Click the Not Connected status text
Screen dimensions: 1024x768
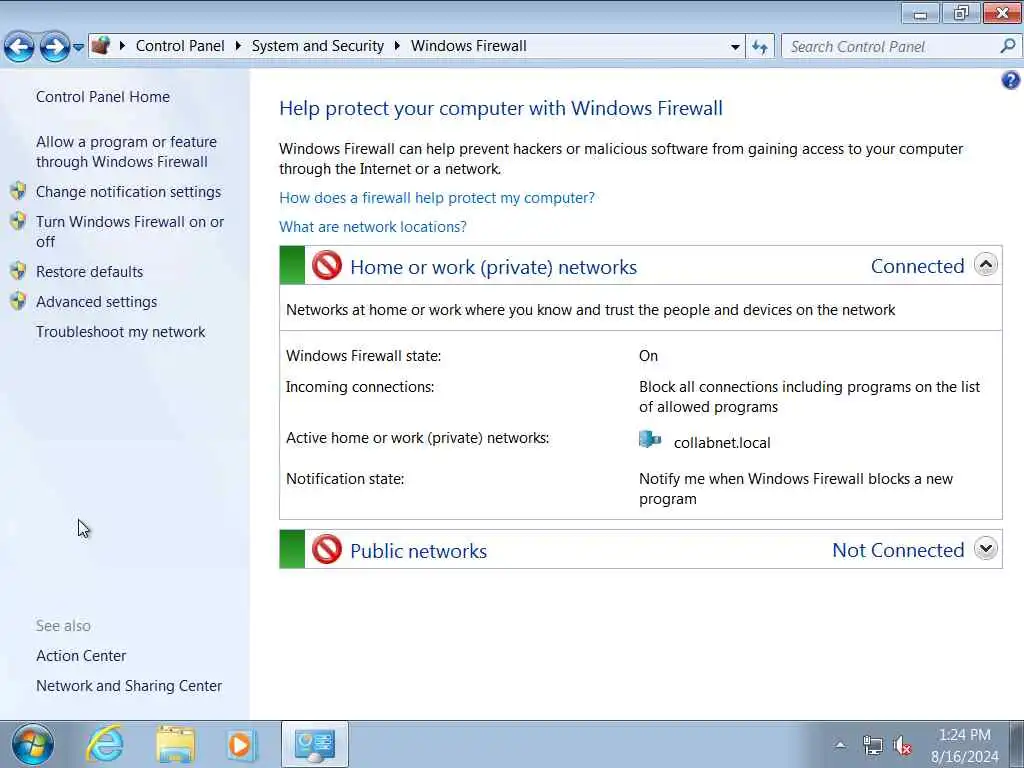[898, 550]
